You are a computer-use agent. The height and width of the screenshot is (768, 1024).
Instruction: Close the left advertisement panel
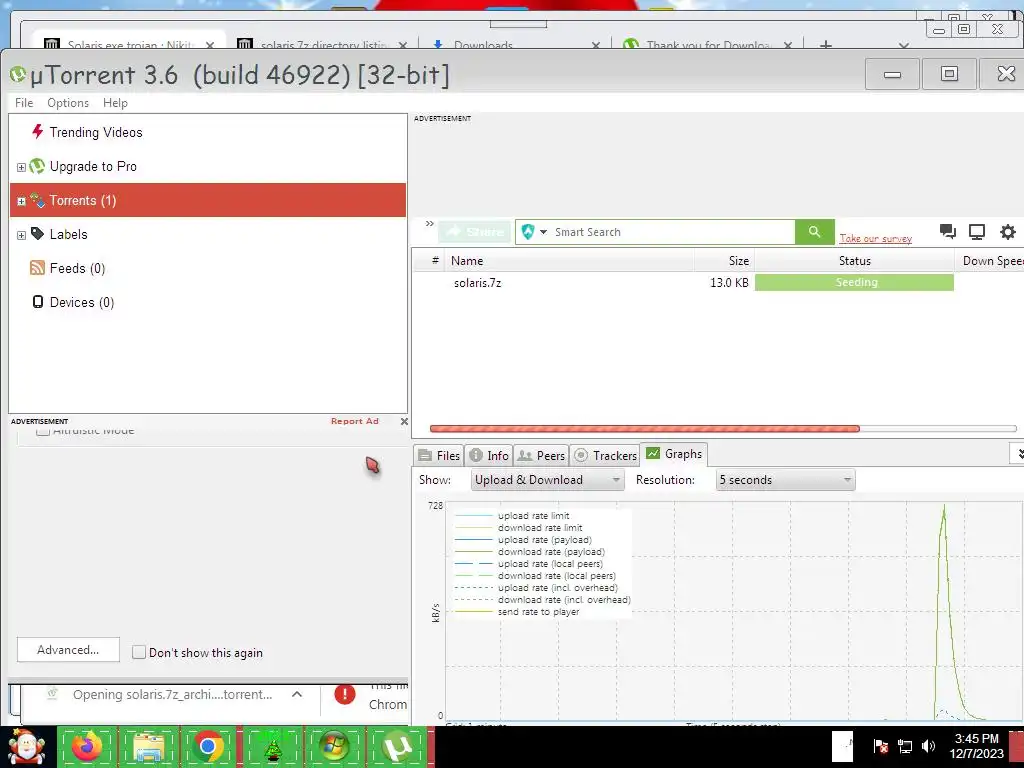[x=404, y=422]
